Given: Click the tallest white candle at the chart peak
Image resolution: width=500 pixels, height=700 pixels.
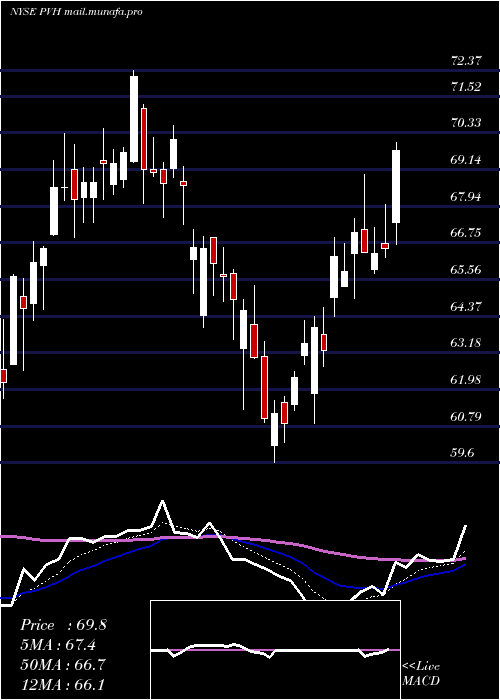Looking at the screenshot, I should click(x=134, y=119).
